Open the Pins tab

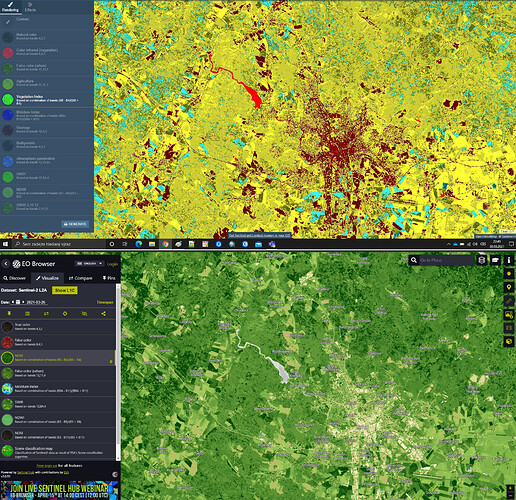click(109, 278)
